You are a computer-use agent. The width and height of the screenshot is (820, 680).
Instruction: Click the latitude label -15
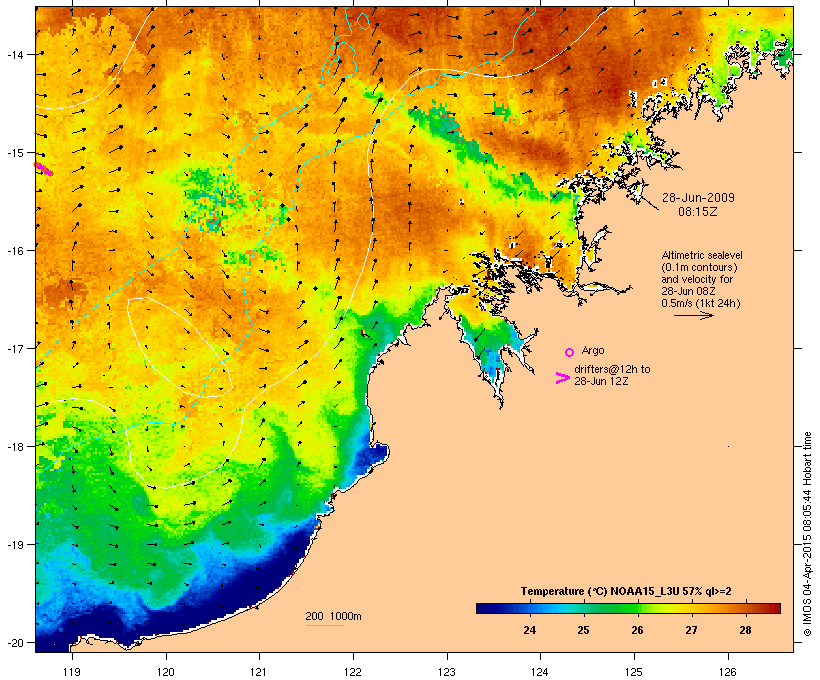pos(15,153)
